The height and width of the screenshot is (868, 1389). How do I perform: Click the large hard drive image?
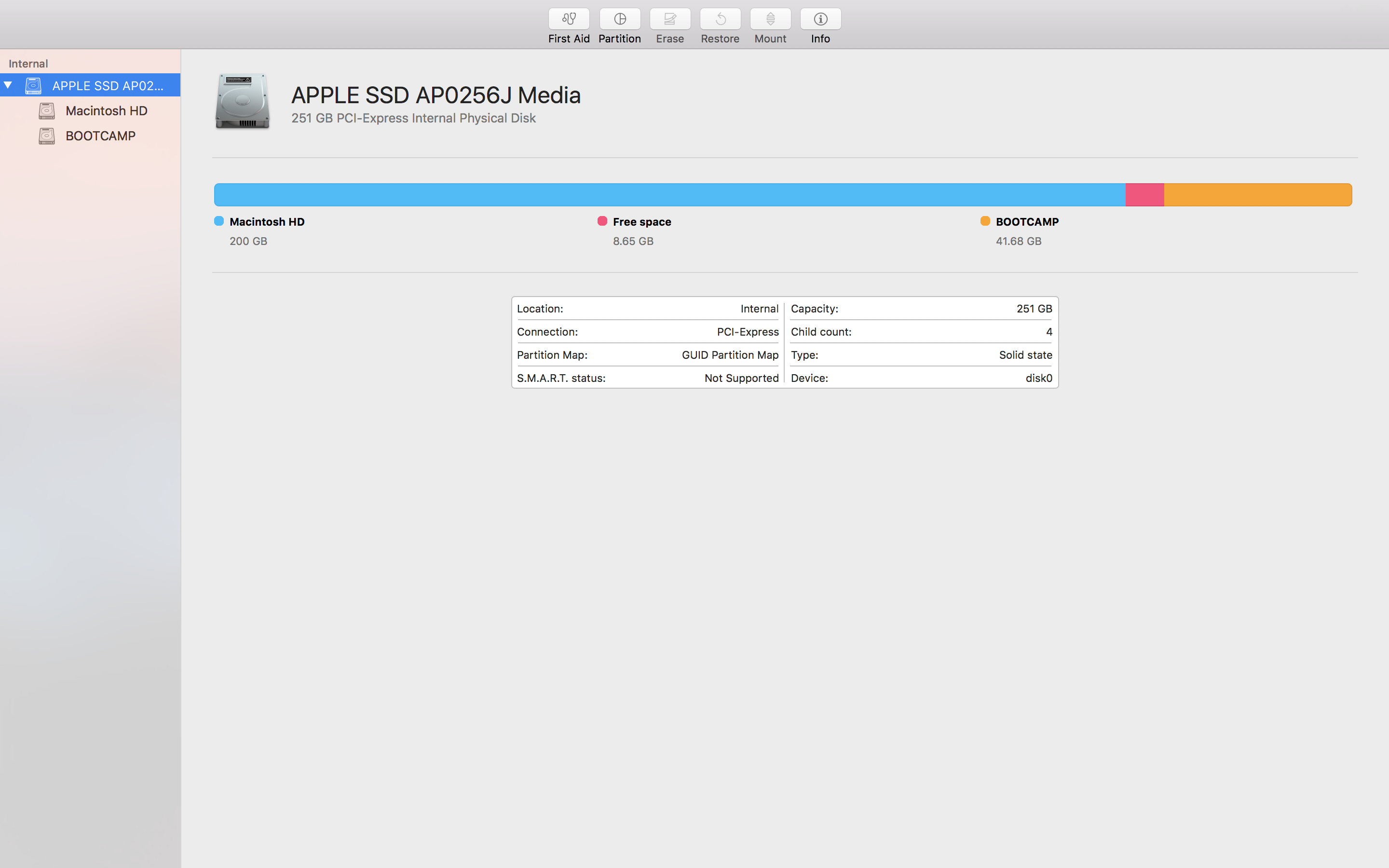click(x=242, y=101)
